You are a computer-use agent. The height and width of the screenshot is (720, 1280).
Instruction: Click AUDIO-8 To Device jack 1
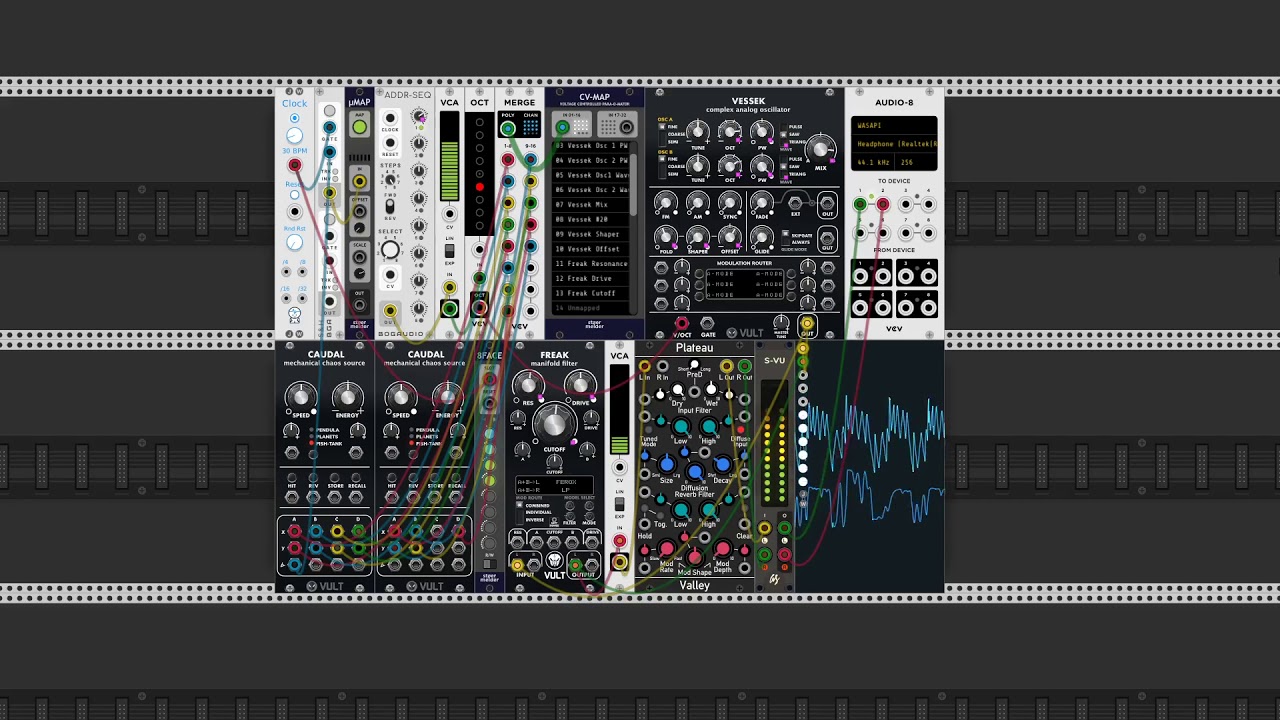click(860, 205)
